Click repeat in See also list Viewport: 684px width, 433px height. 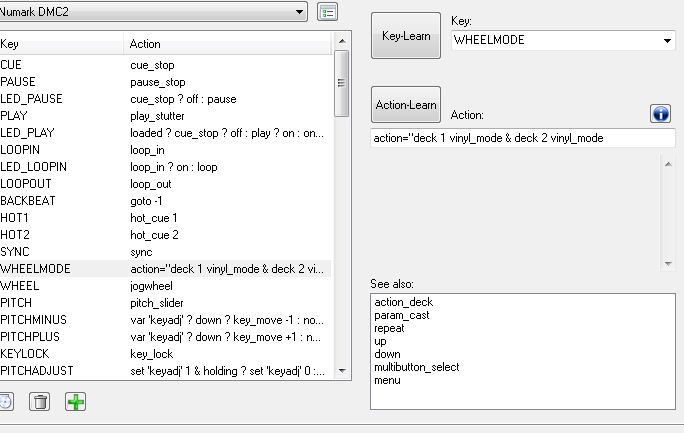pyautogui.click(x=389, y=328)
